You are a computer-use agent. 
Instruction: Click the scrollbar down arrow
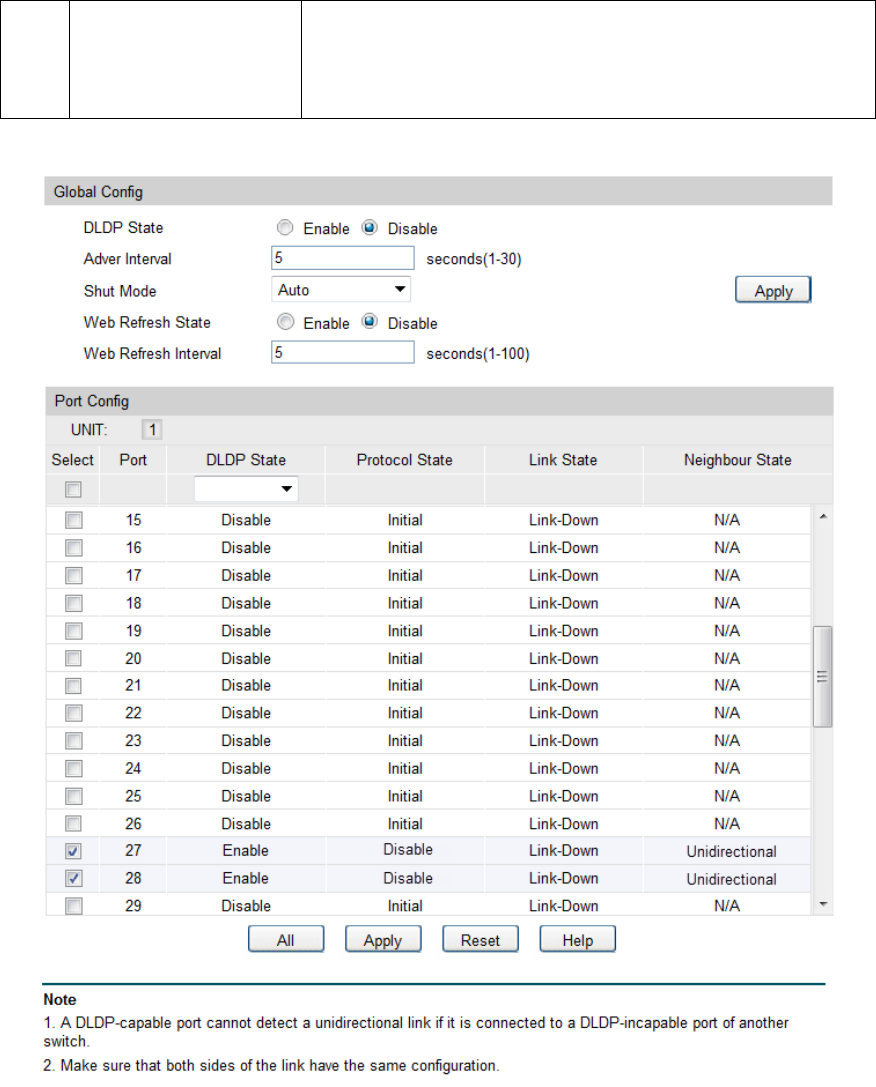tap(823, 904)
